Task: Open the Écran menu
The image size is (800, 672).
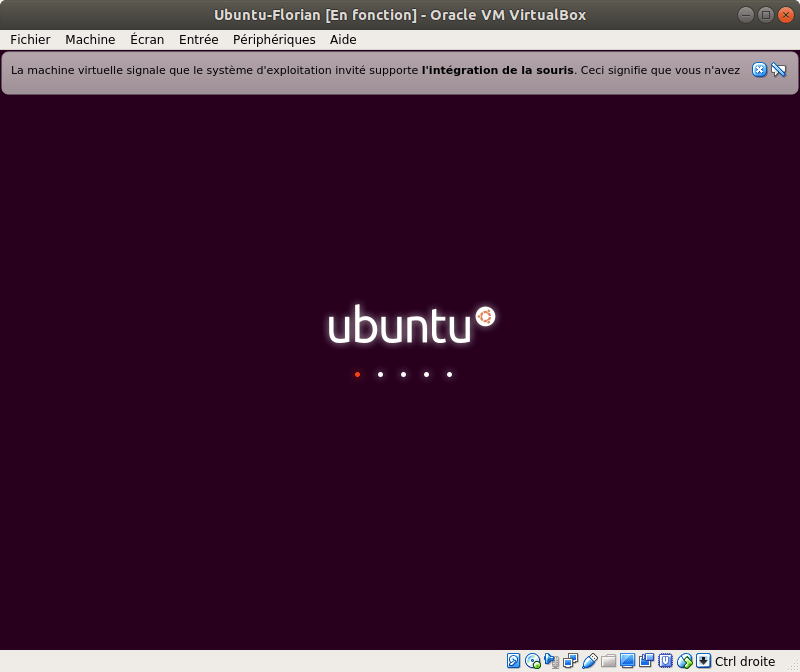Action: 147,40
